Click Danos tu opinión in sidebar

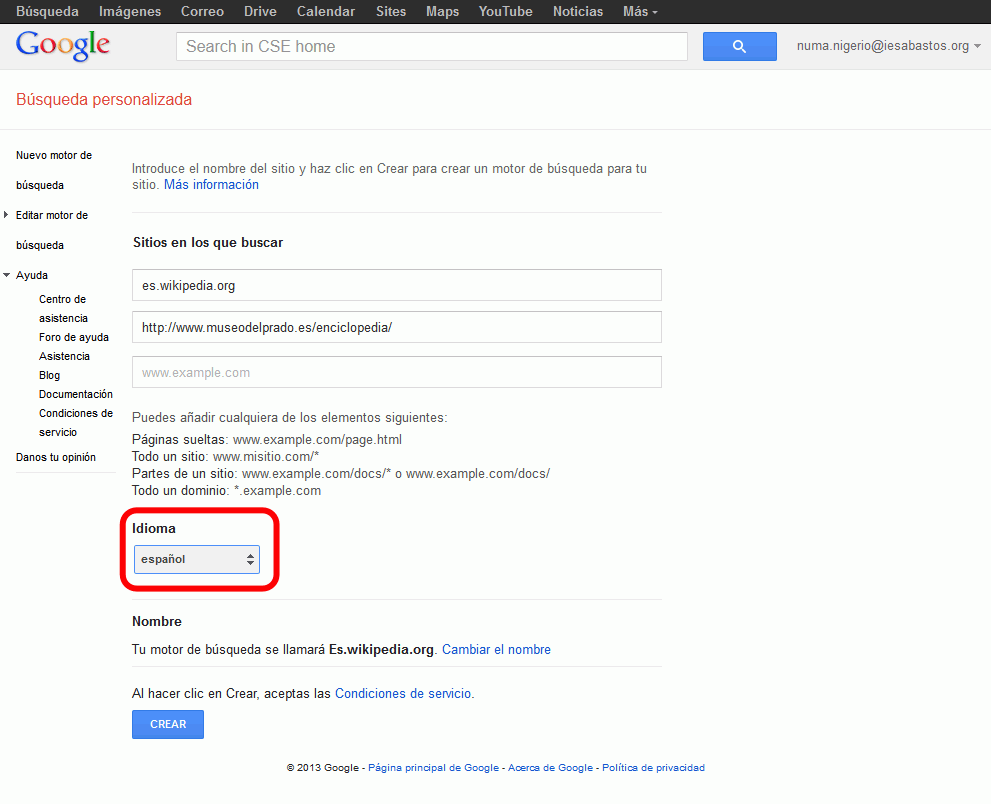(56, 457)
